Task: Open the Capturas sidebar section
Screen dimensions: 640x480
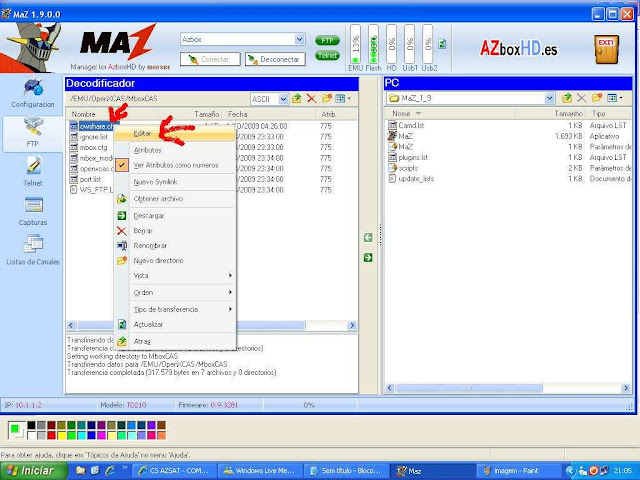Action: point(33,211)
